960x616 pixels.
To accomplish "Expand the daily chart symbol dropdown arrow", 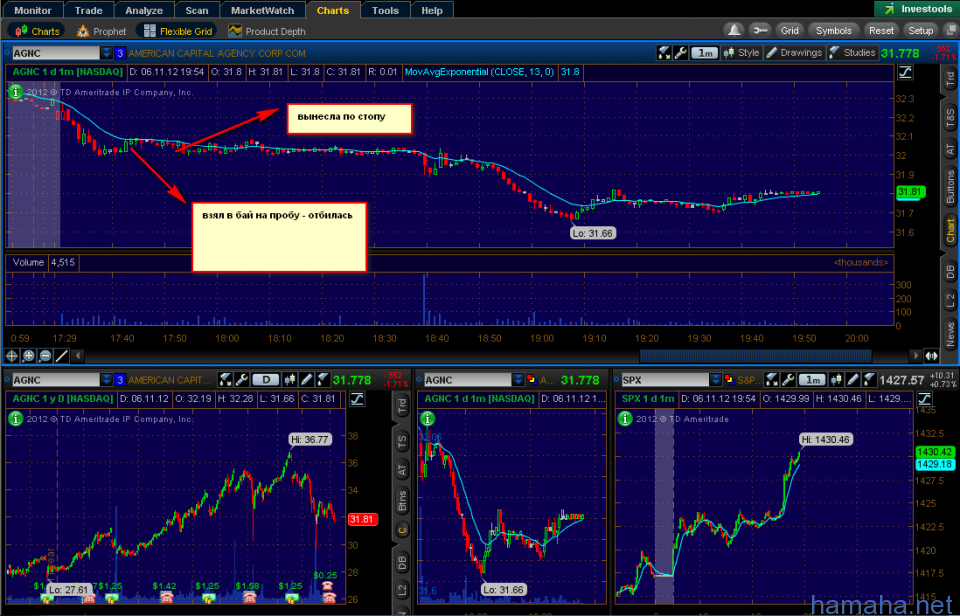I will click(x=107, y=380).
